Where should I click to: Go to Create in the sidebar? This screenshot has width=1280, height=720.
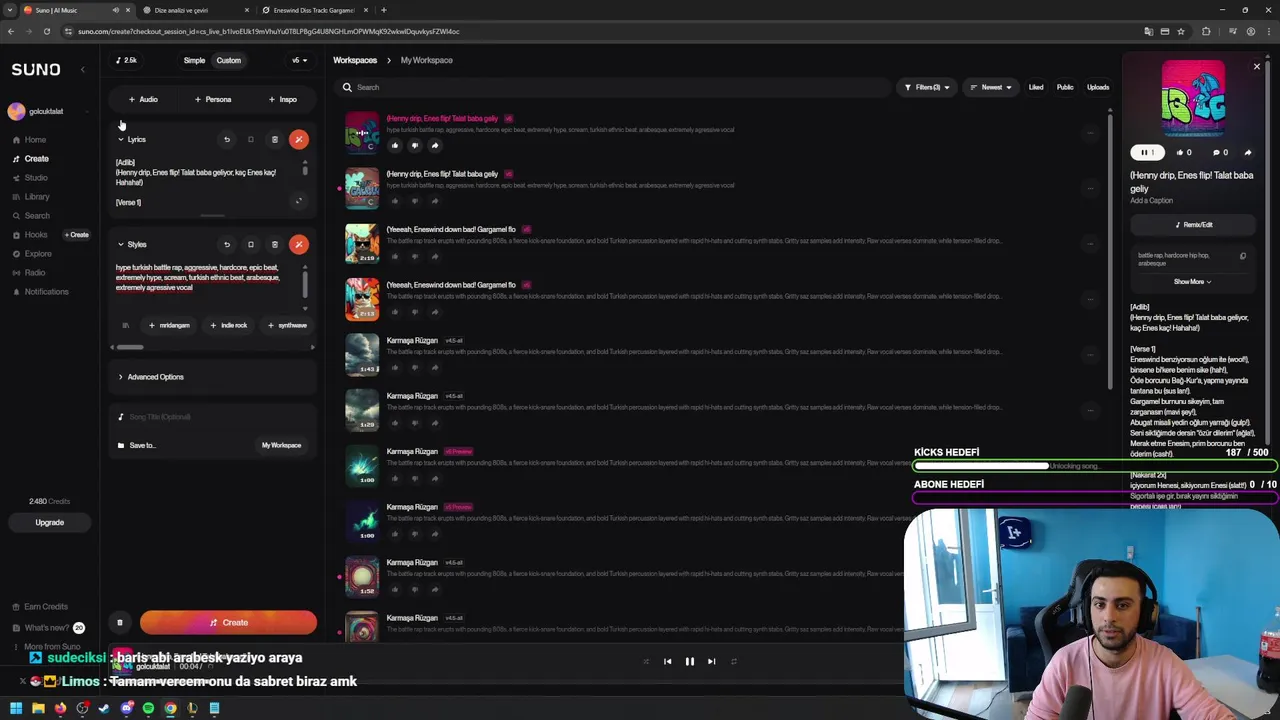click(36, 159)
